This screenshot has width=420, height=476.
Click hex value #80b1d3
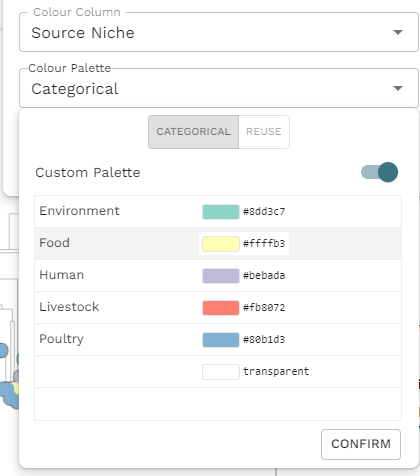[264, 340]
